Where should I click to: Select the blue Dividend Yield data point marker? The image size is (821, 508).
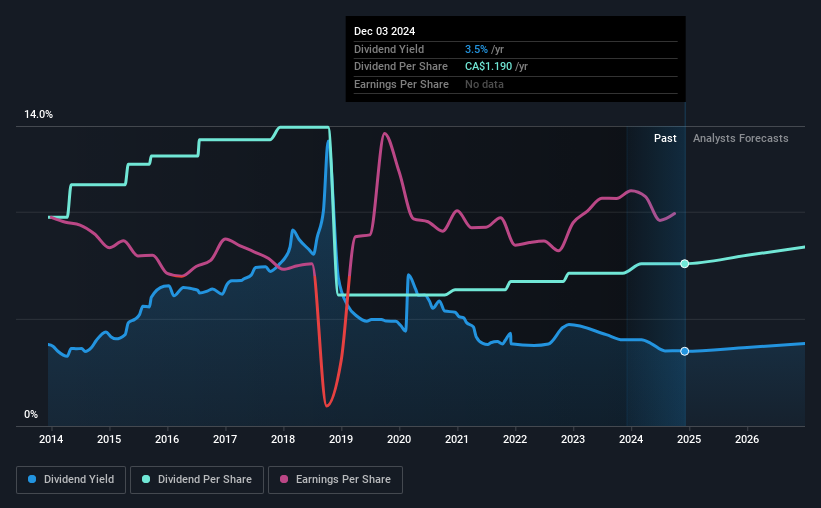coord(685,351)
